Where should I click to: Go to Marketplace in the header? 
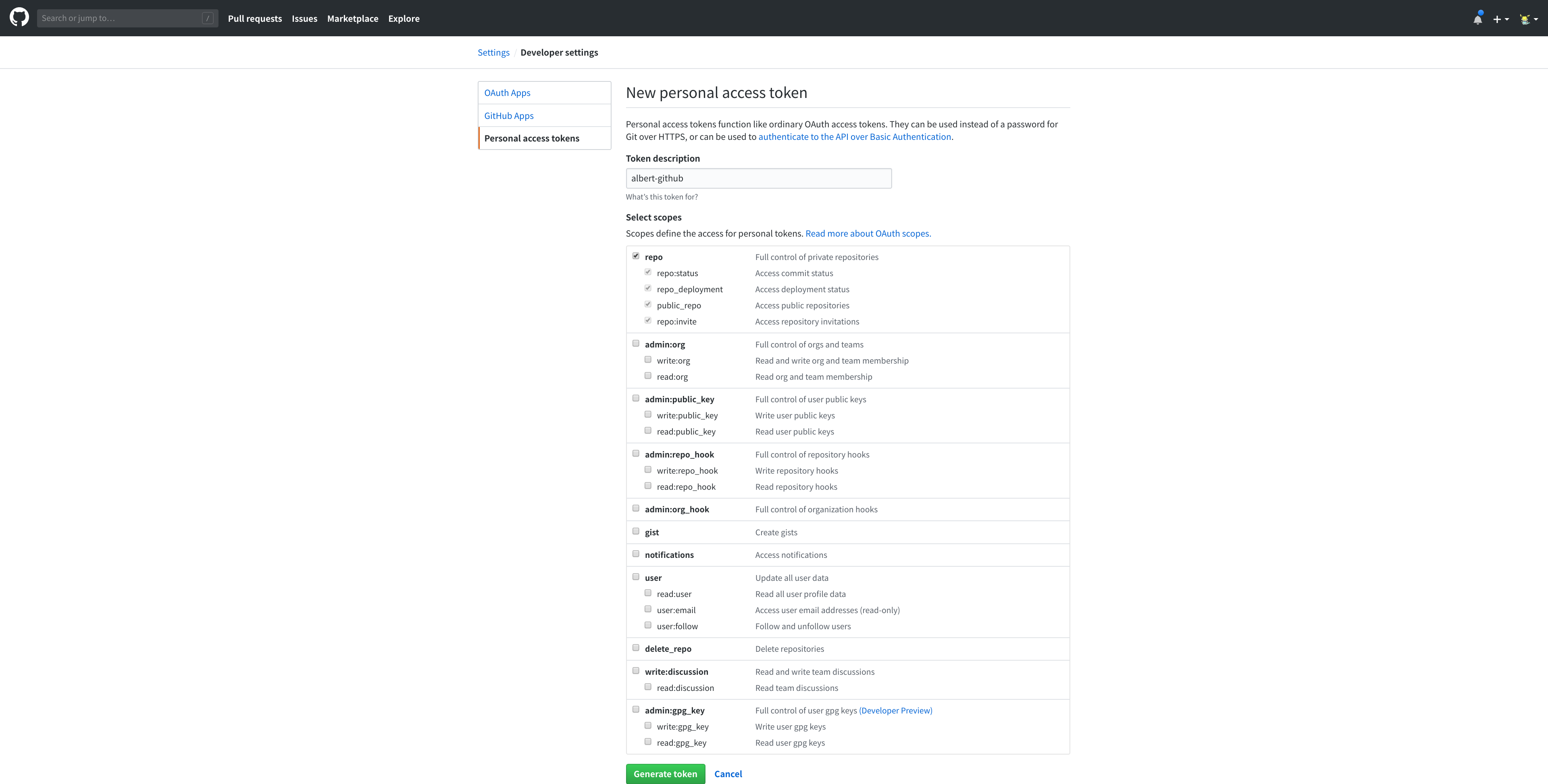[353, 19]
